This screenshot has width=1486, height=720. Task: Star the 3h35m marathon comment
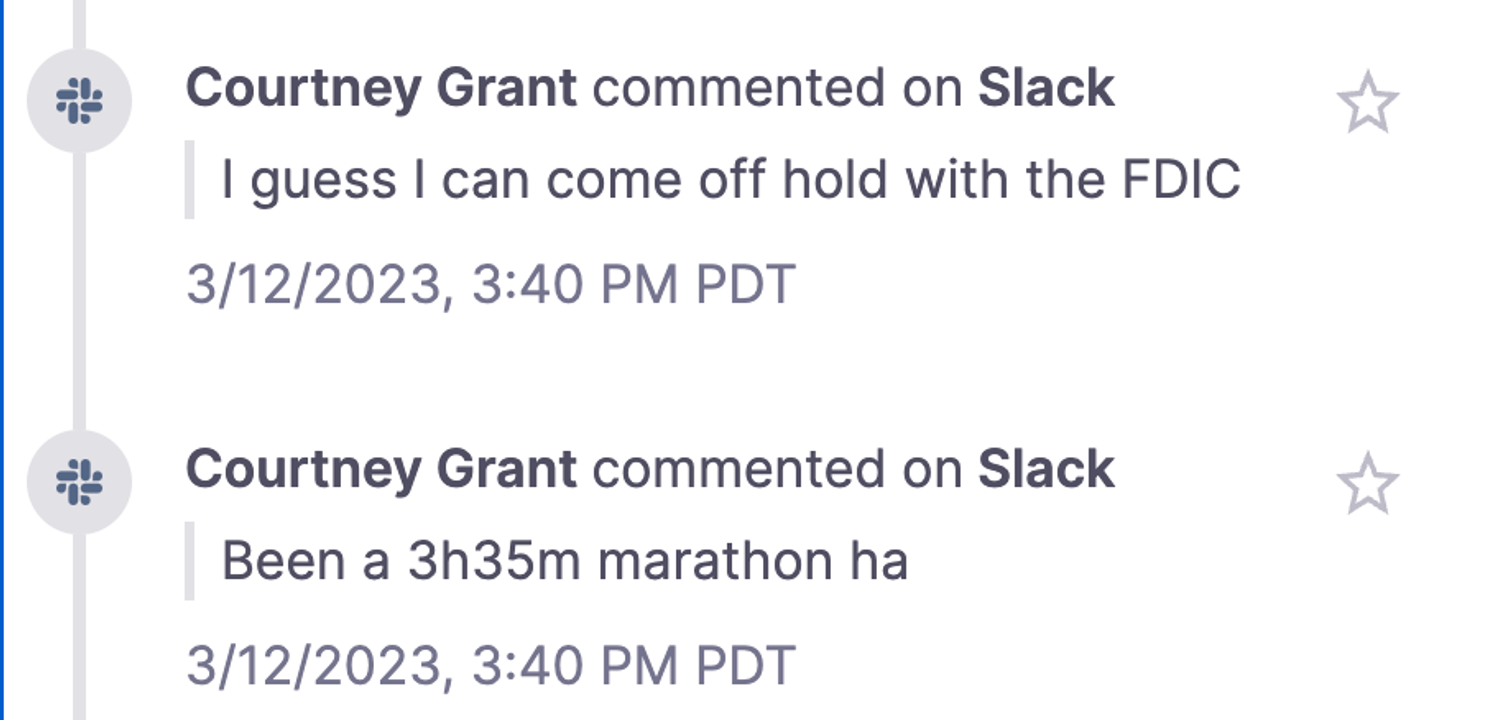click(x=1367, y=484)
